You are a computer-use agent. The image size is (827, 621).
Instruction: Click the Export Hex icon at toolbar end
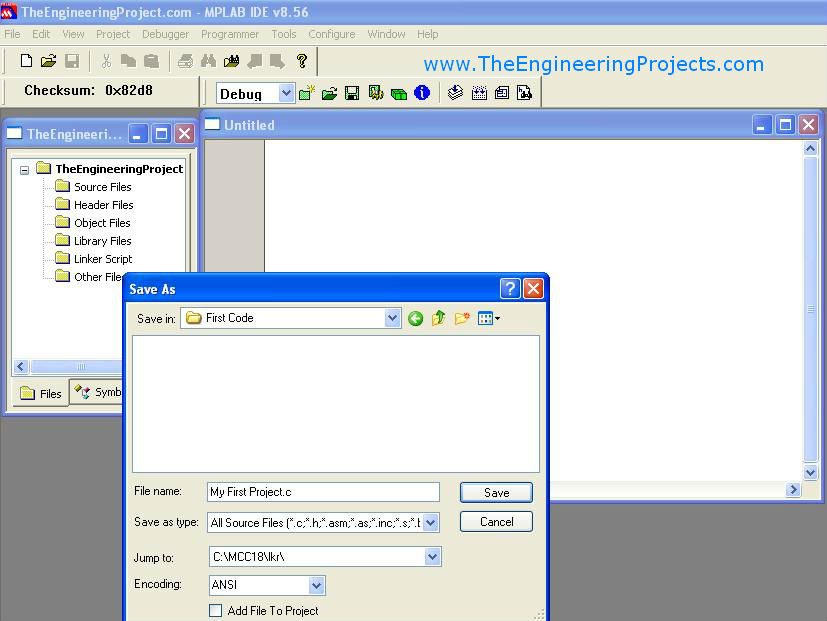[x=524, y=93]
